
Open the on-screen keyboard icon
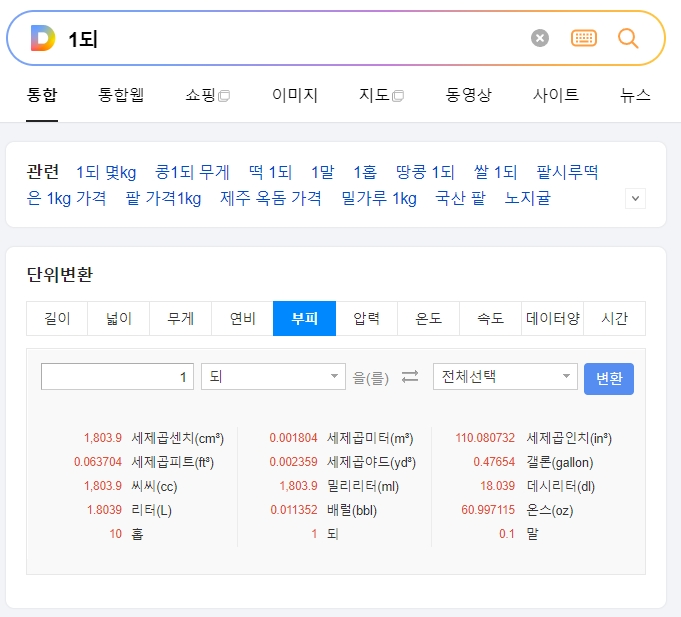584,38
